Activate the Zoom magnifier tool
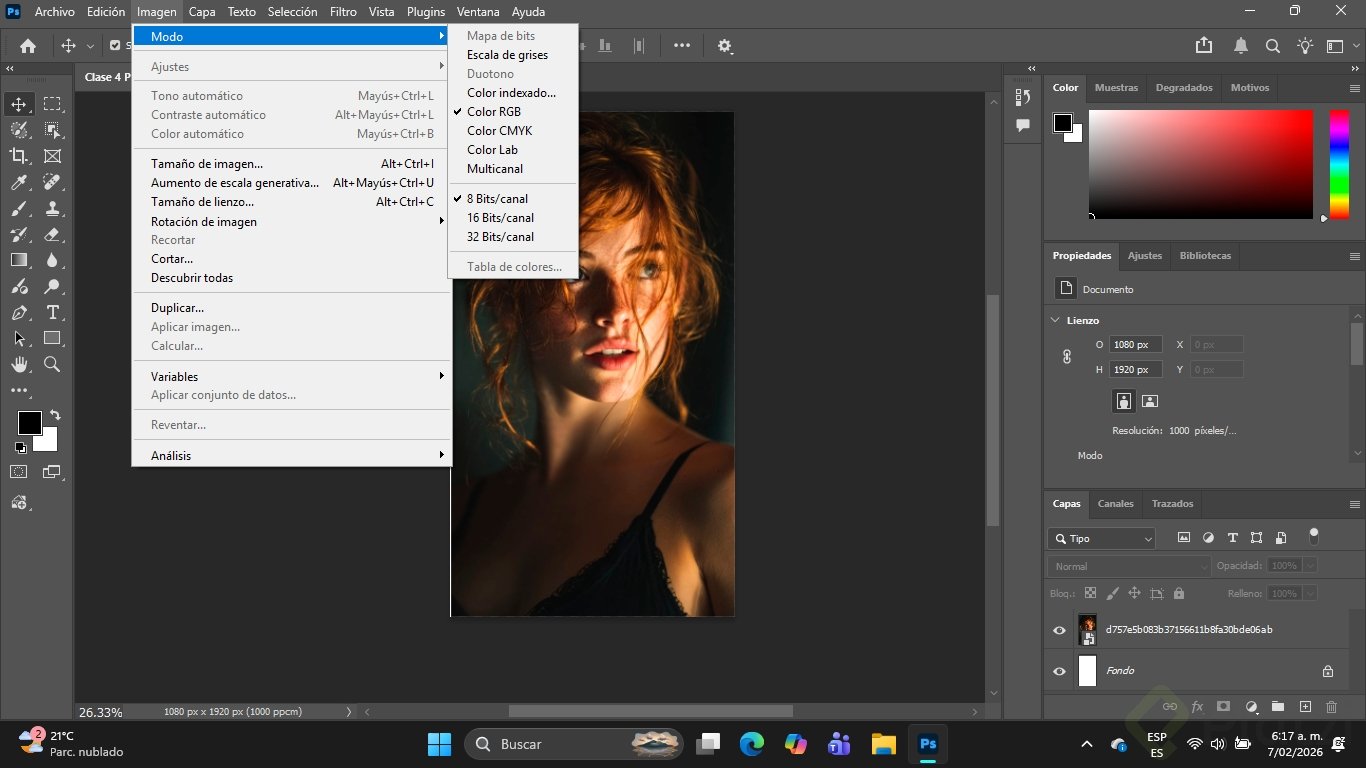The width and height of the screenshot is (1366, 768). point(52,365)
